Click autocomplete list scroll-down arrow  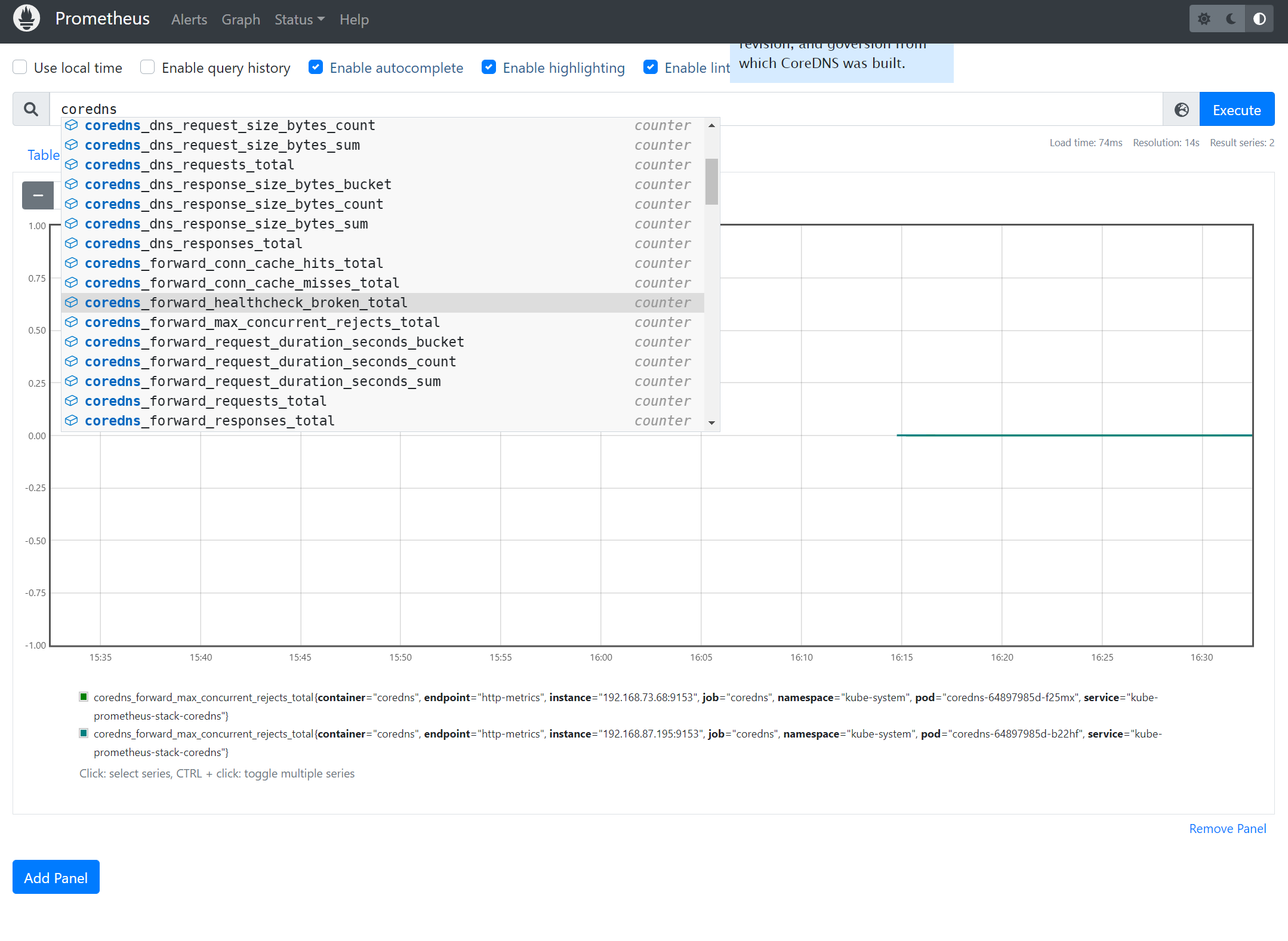tap(711, 422)
